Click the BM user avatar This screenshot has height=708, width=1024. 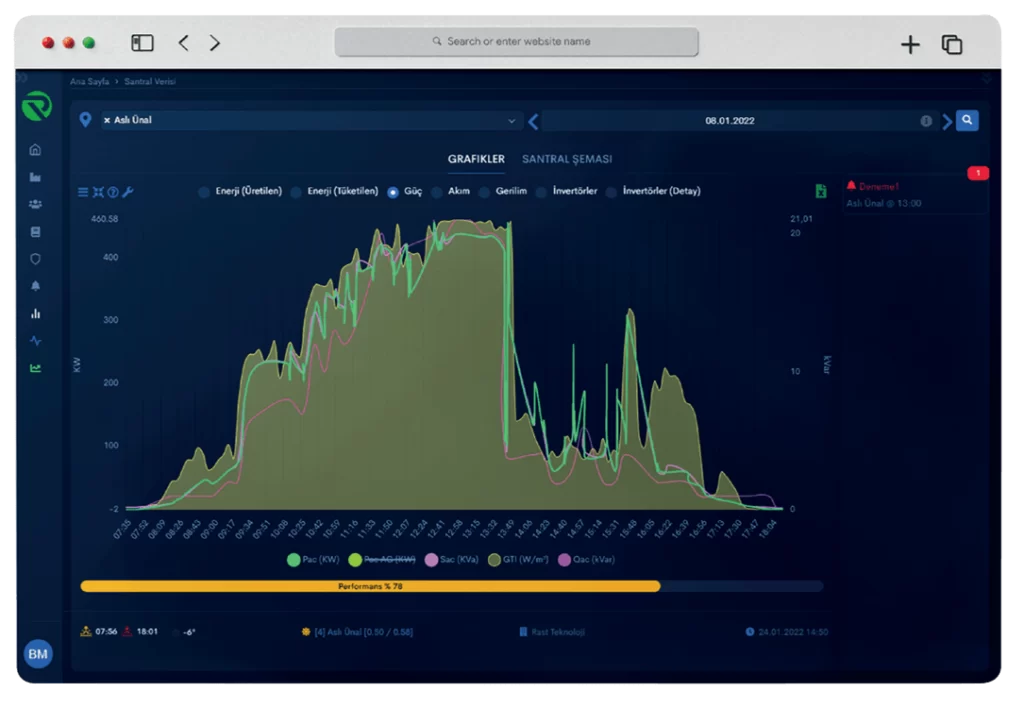[x=38, y=654]
